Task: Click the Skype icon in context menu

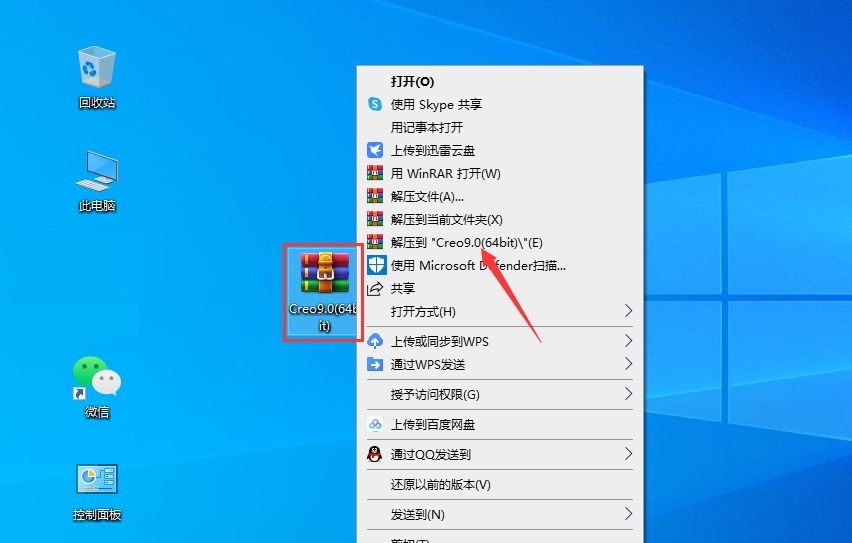Action: [375, 104]
